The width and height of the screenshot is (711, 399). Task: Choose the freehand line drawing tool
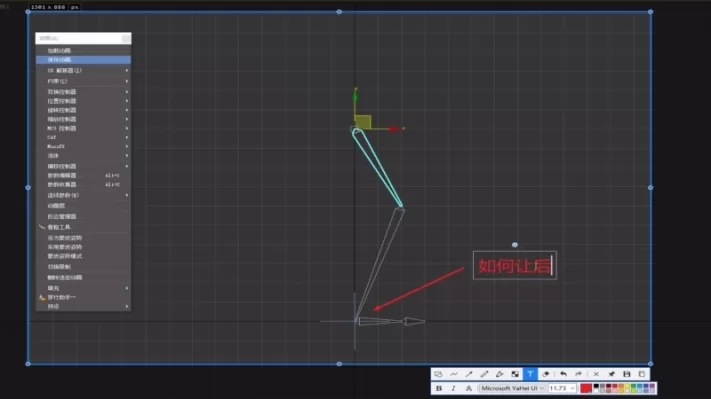click(x=453, y=374)
